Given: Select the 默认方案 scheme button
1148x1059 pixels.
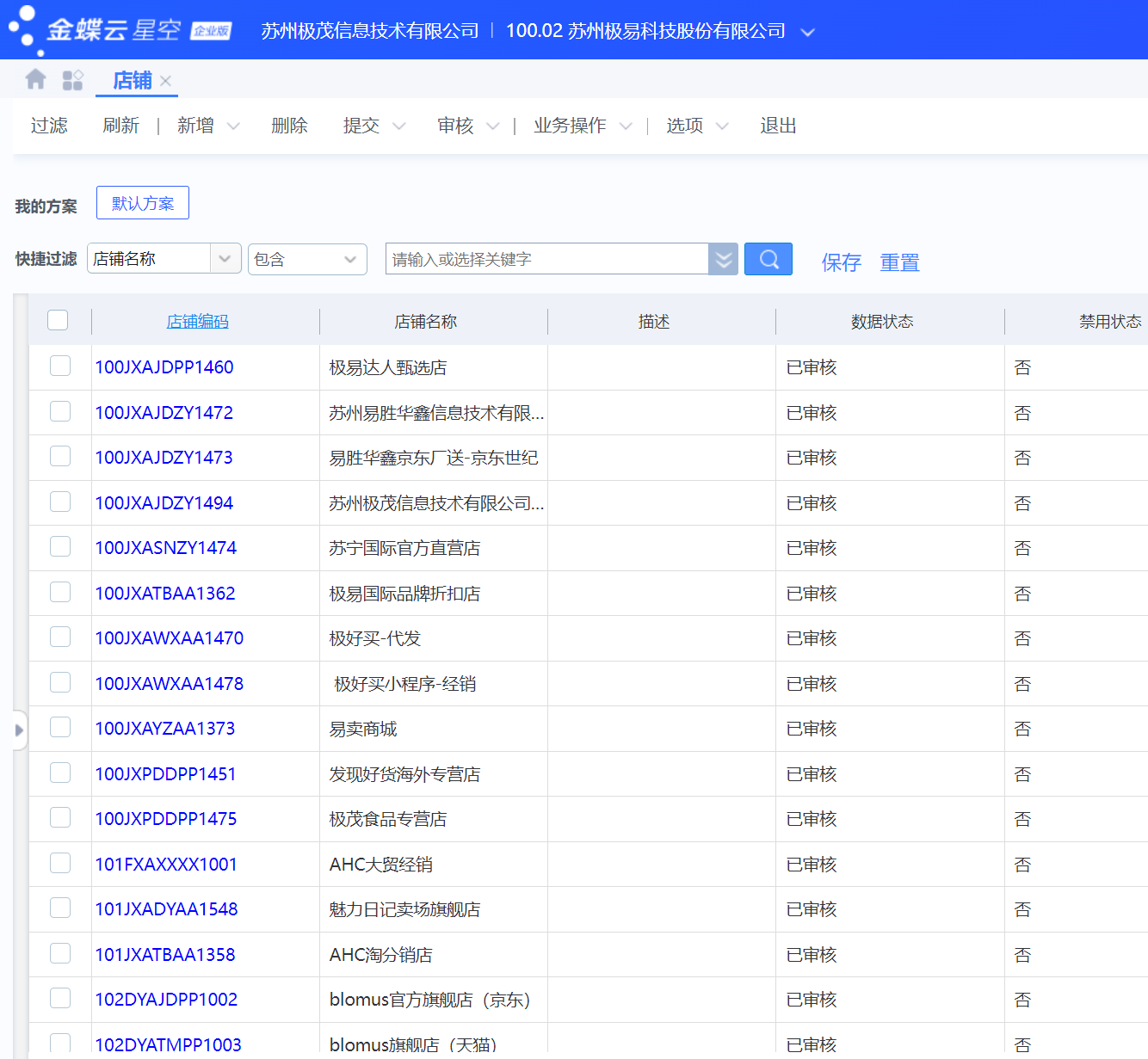Looking at the screenshot, I should [x=143, y=203].
